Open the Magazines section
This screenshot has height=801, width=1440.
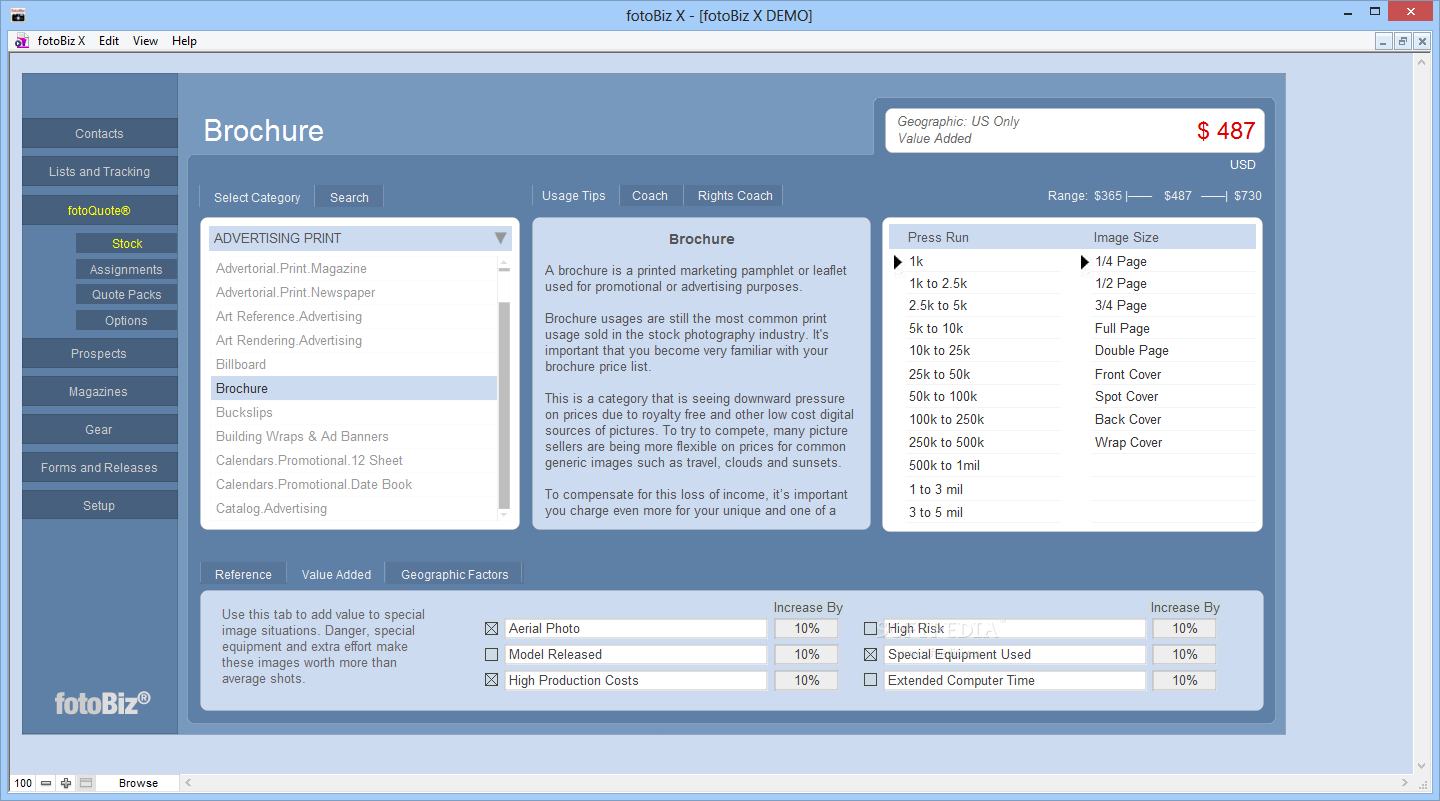(99, 392)
